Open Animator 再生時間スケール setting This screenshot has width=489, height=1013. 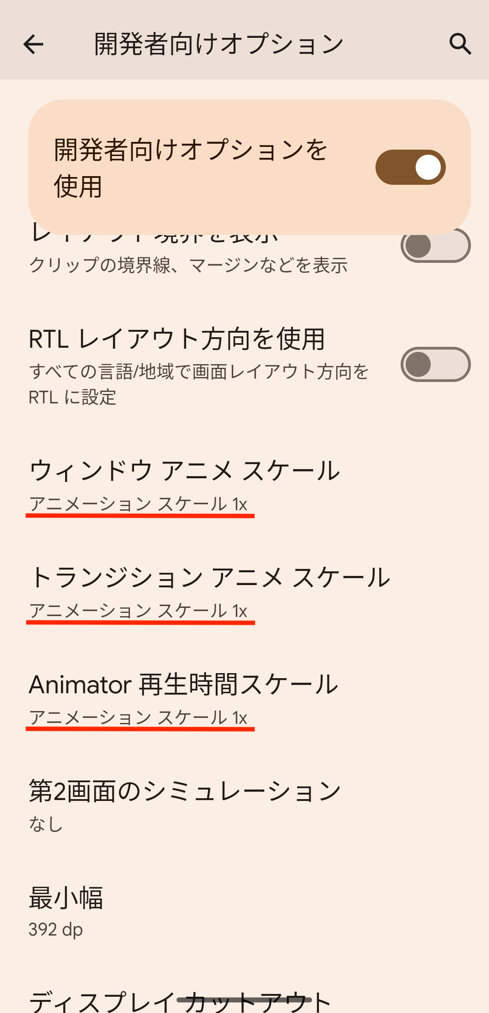244,698
